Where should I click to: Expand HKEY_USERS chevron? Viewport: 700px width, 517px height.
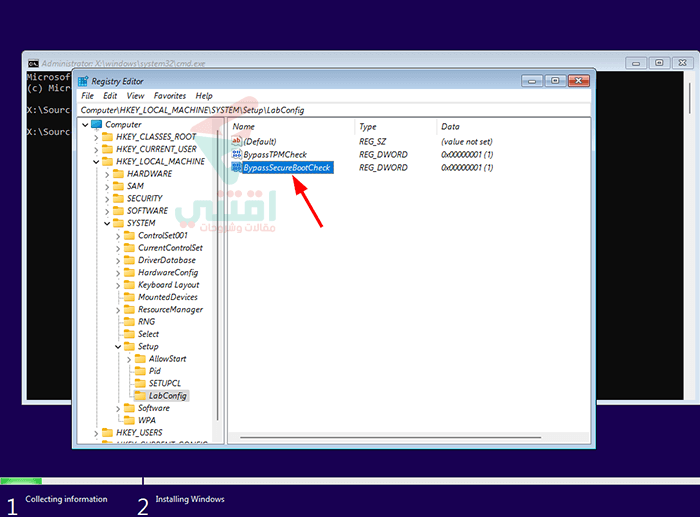click(x=96, y=433)
